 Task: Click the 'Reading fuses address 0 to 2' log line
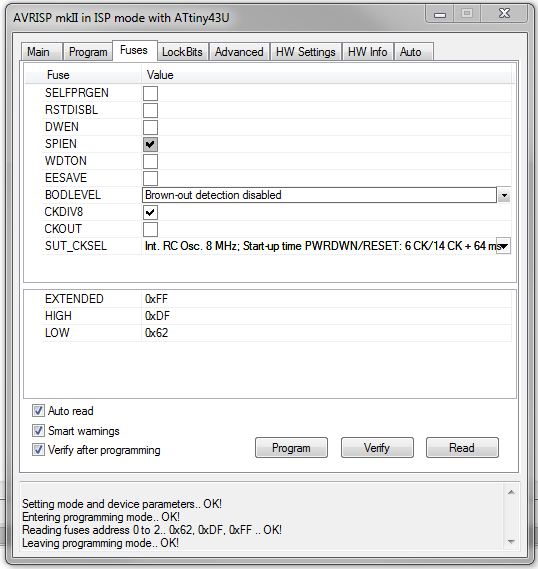152,530
